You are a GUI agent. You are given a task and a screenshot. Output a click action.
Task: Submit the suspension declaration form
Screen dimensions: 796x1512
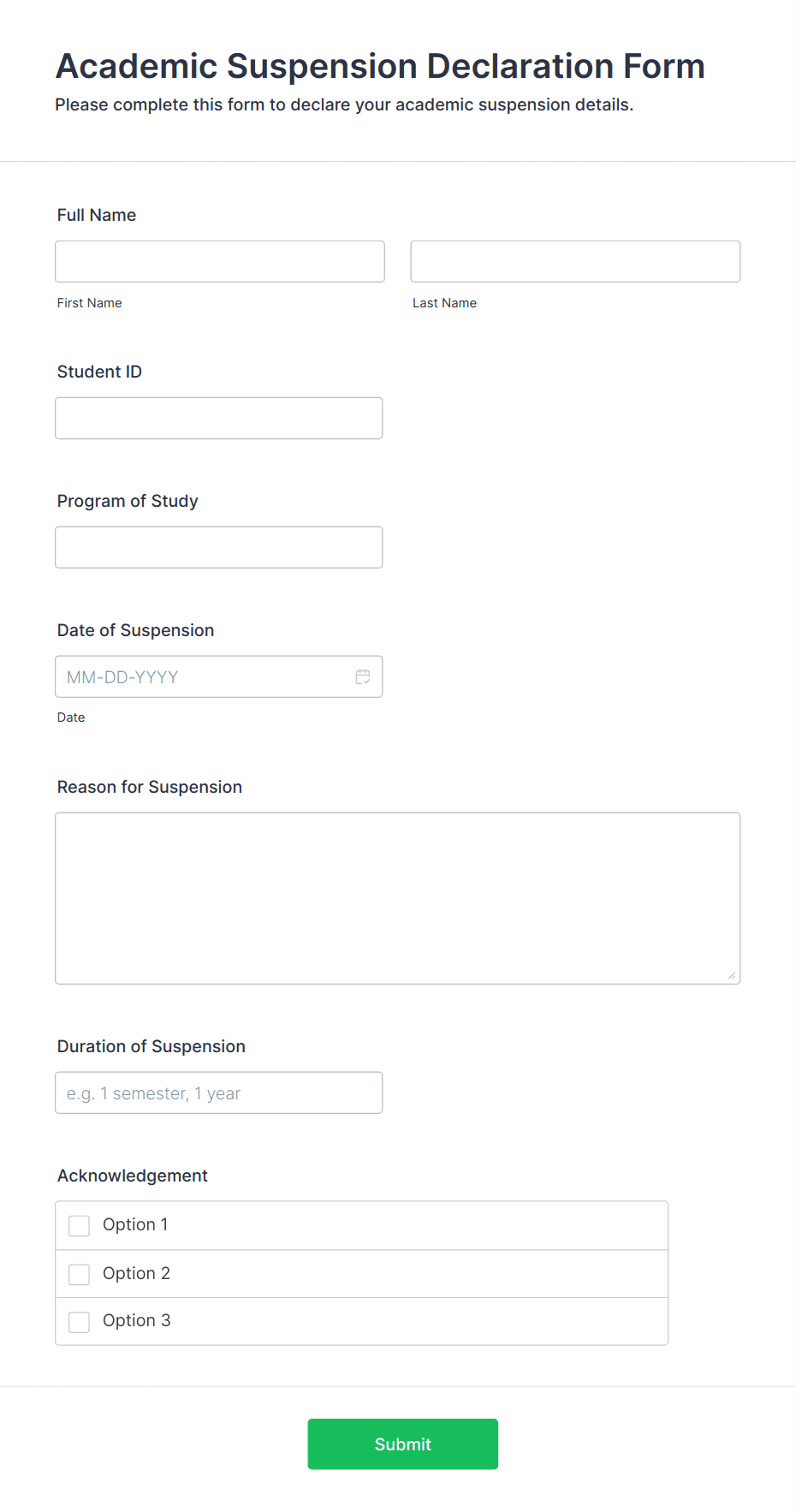tap(403, 1444)
